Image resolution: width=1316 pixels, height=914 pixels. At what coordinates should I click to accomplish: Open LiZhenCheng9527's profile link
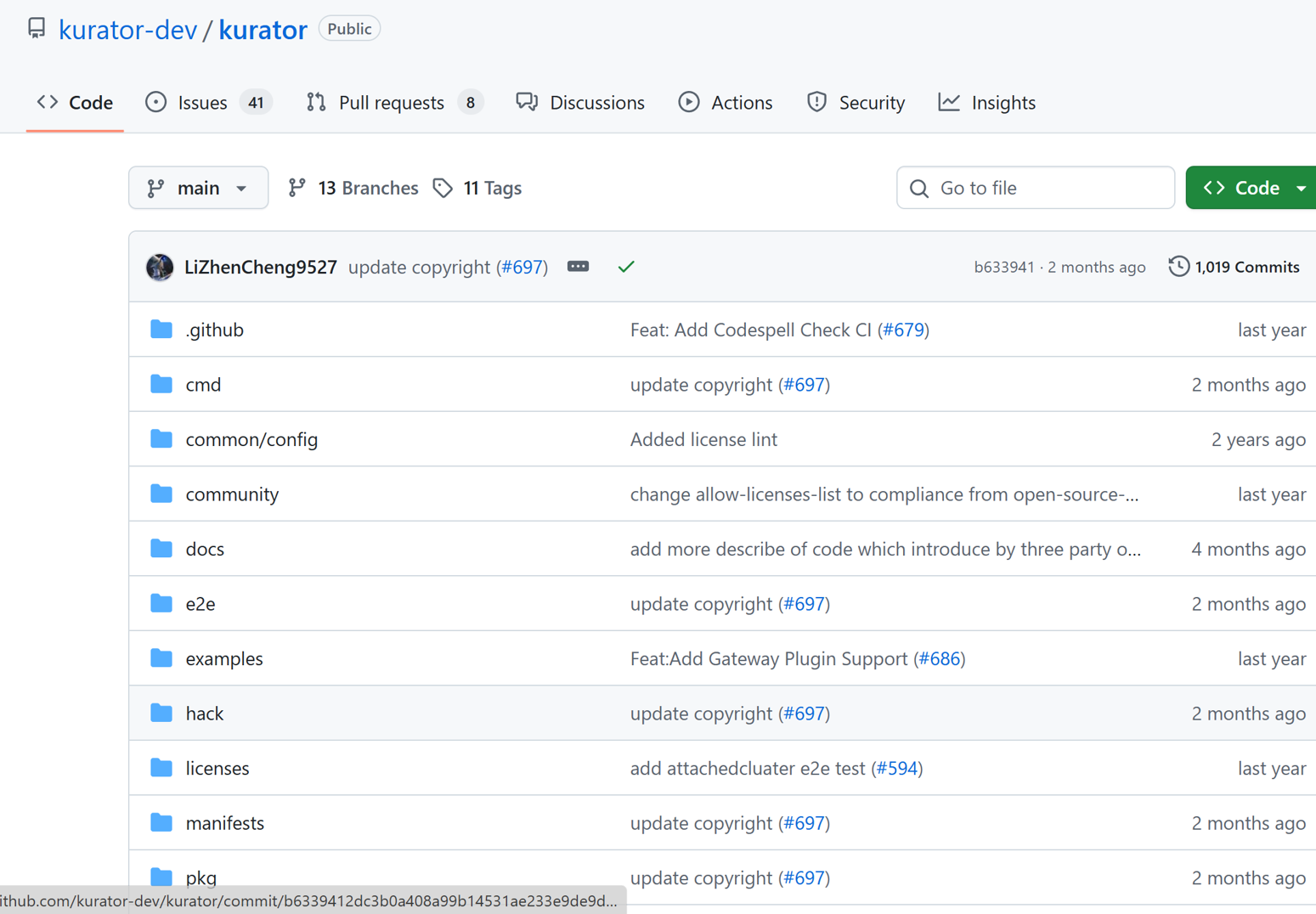261,267
